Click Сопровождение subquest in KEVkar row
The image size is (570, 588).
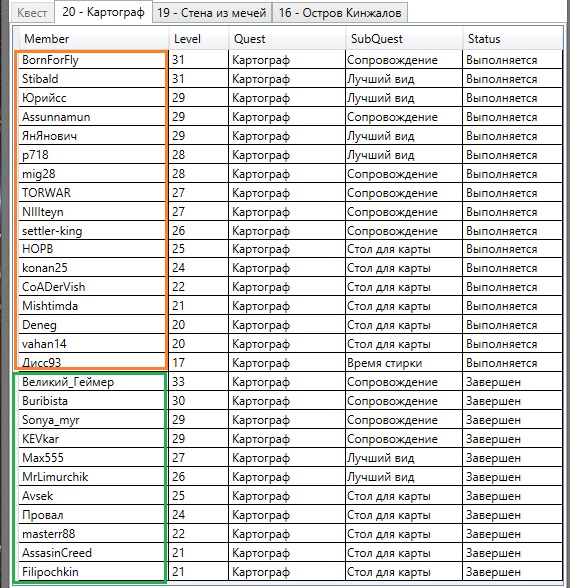click(x=404, y=439)
